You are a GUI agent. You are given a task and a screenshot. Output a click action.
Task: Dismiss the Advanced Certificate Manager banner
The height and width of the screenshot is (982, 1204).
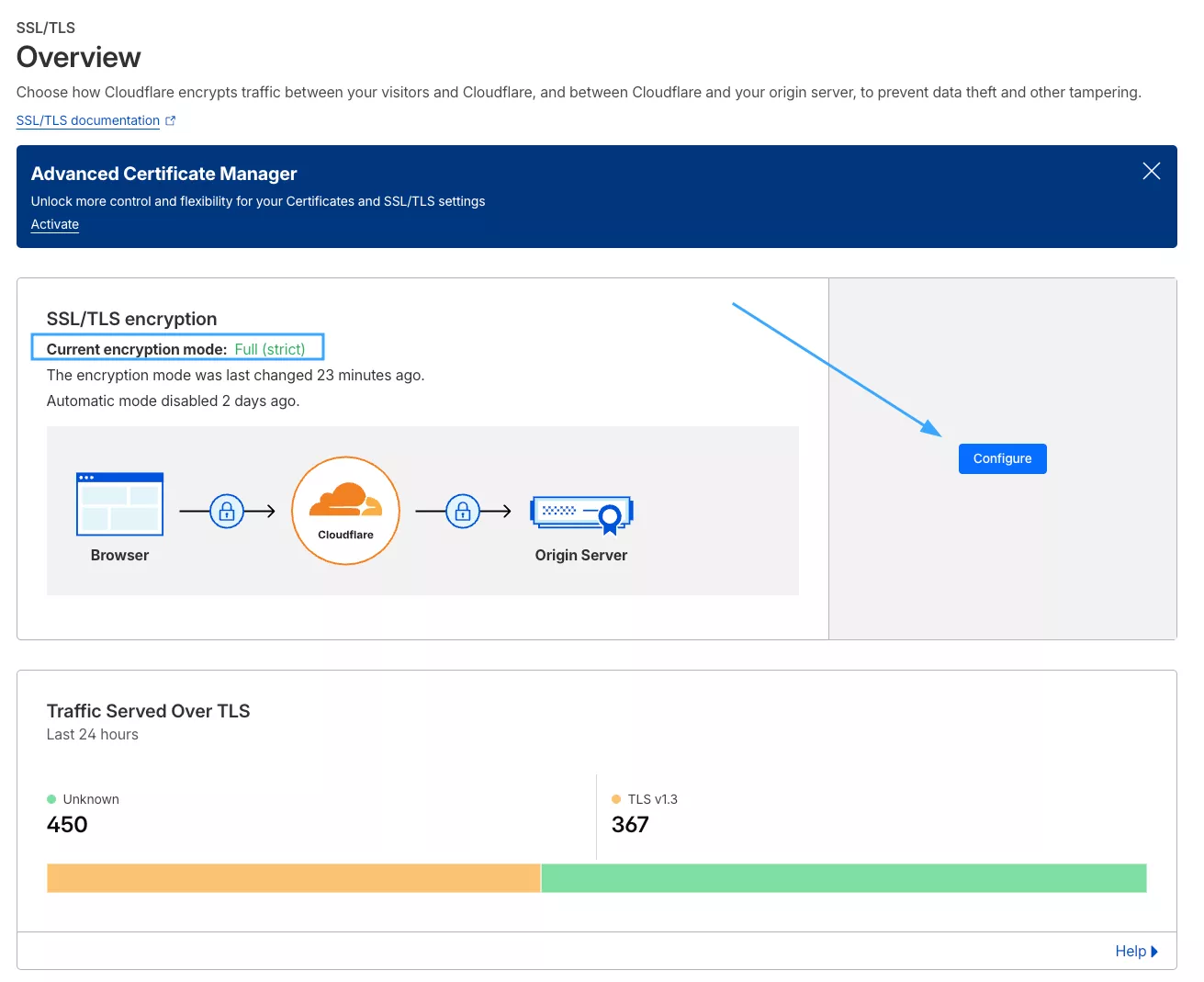[1151, 171]
